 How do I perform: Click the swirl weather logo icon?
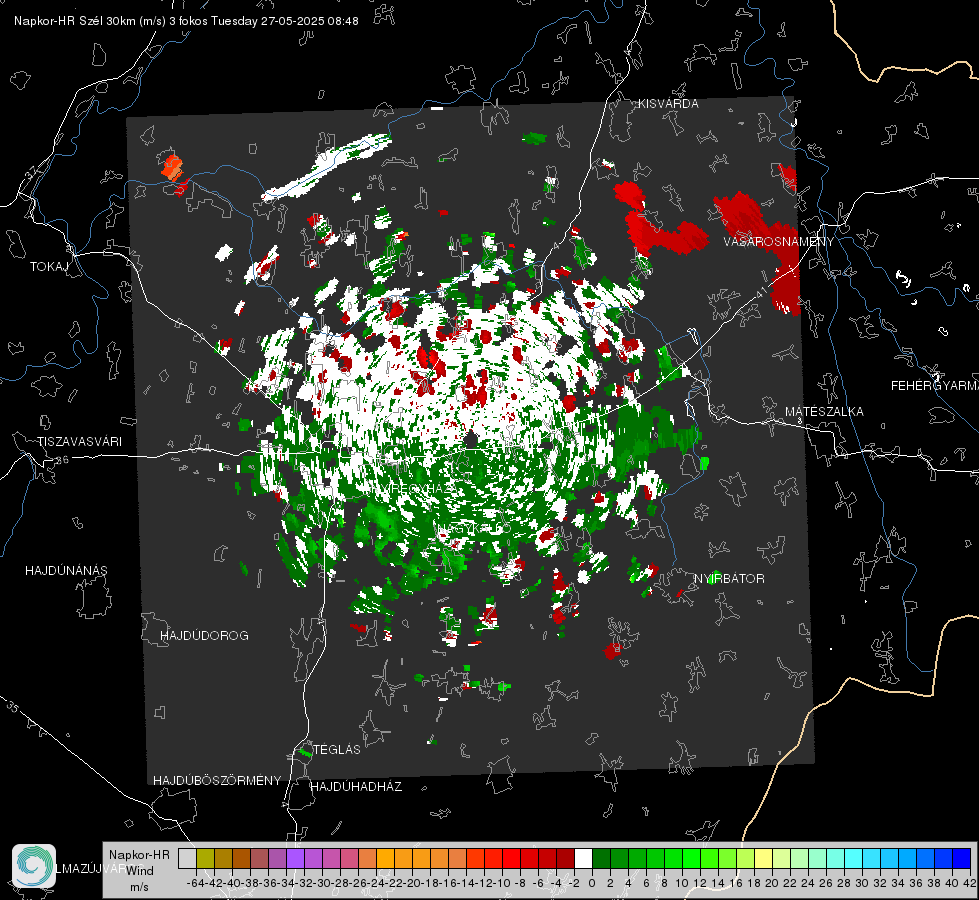34,866
